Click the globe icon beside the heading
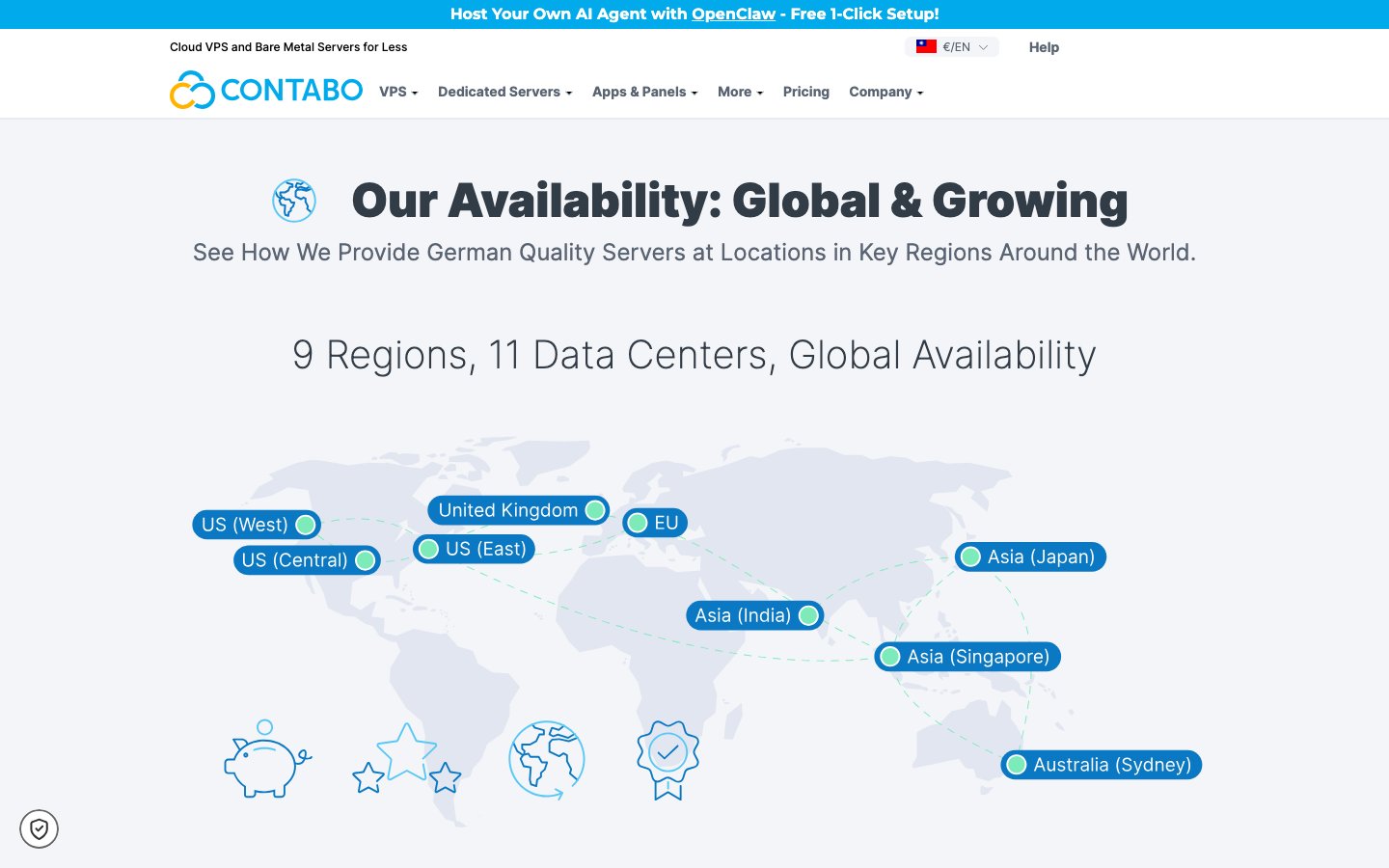This screenshot has width=1389, height=868. 294,201
